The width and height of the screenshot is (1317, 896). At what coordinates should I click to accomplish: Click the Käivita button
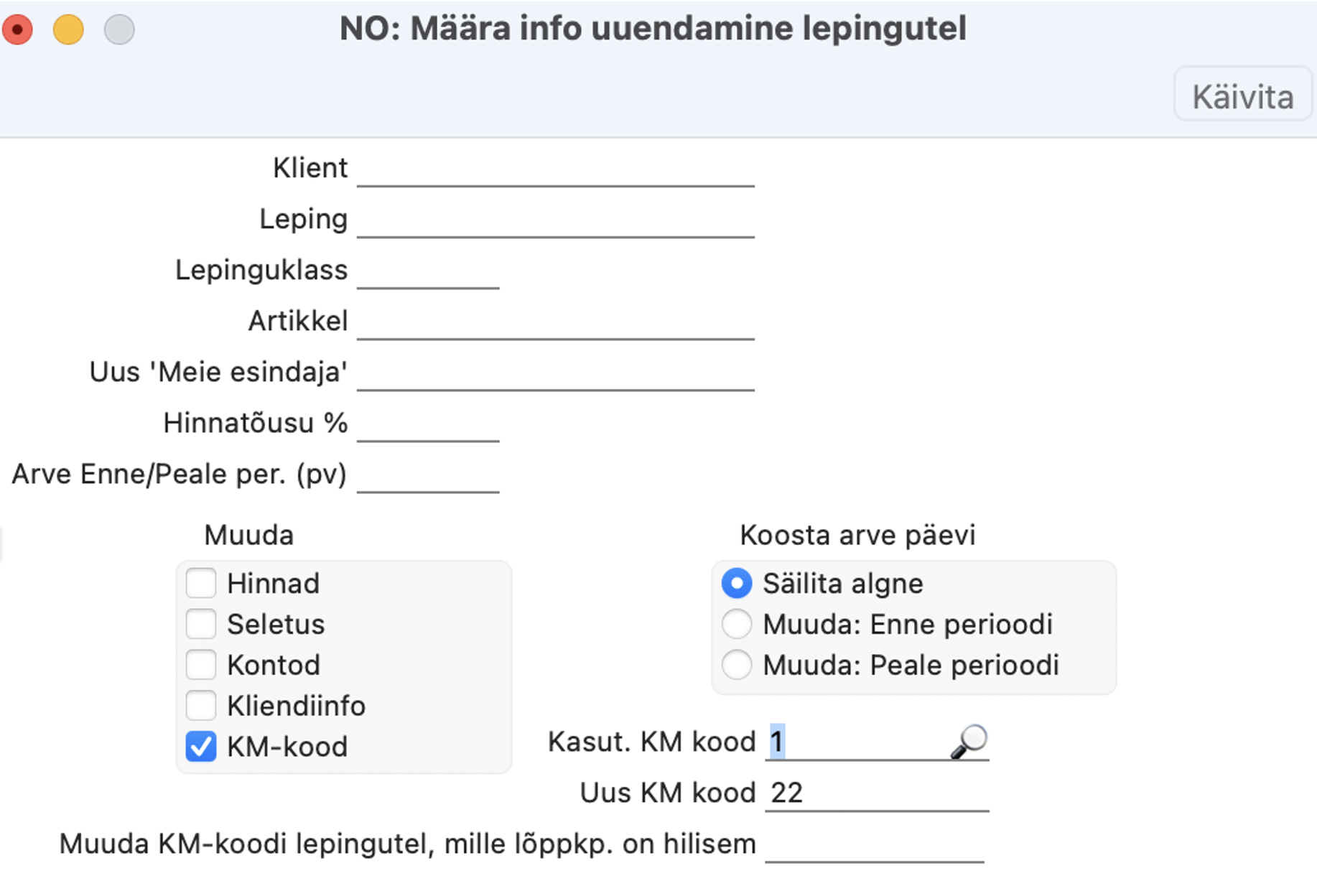pos(1243,95)
